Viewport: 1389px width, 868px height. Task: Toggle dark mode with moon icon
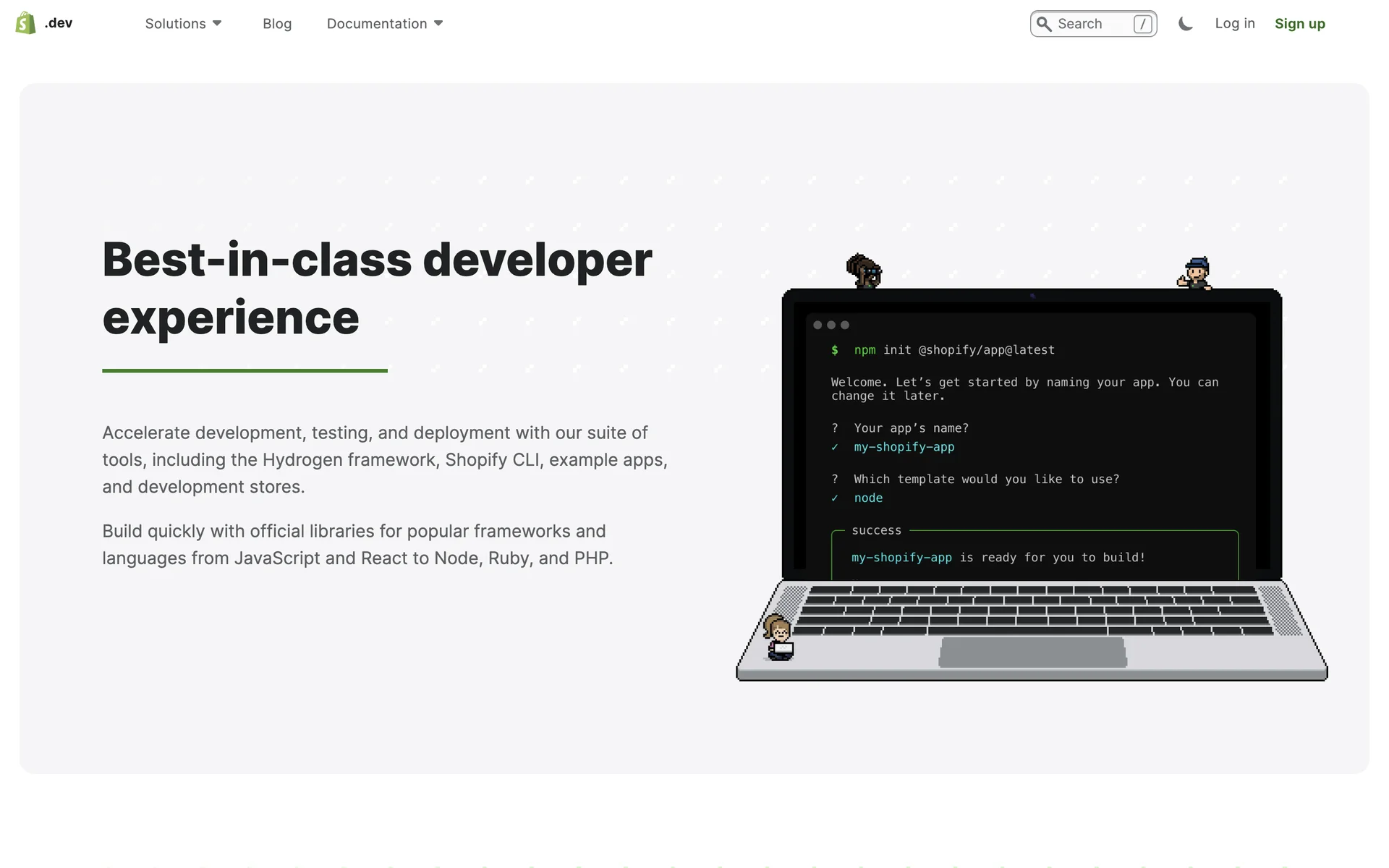pos(1185,24)
